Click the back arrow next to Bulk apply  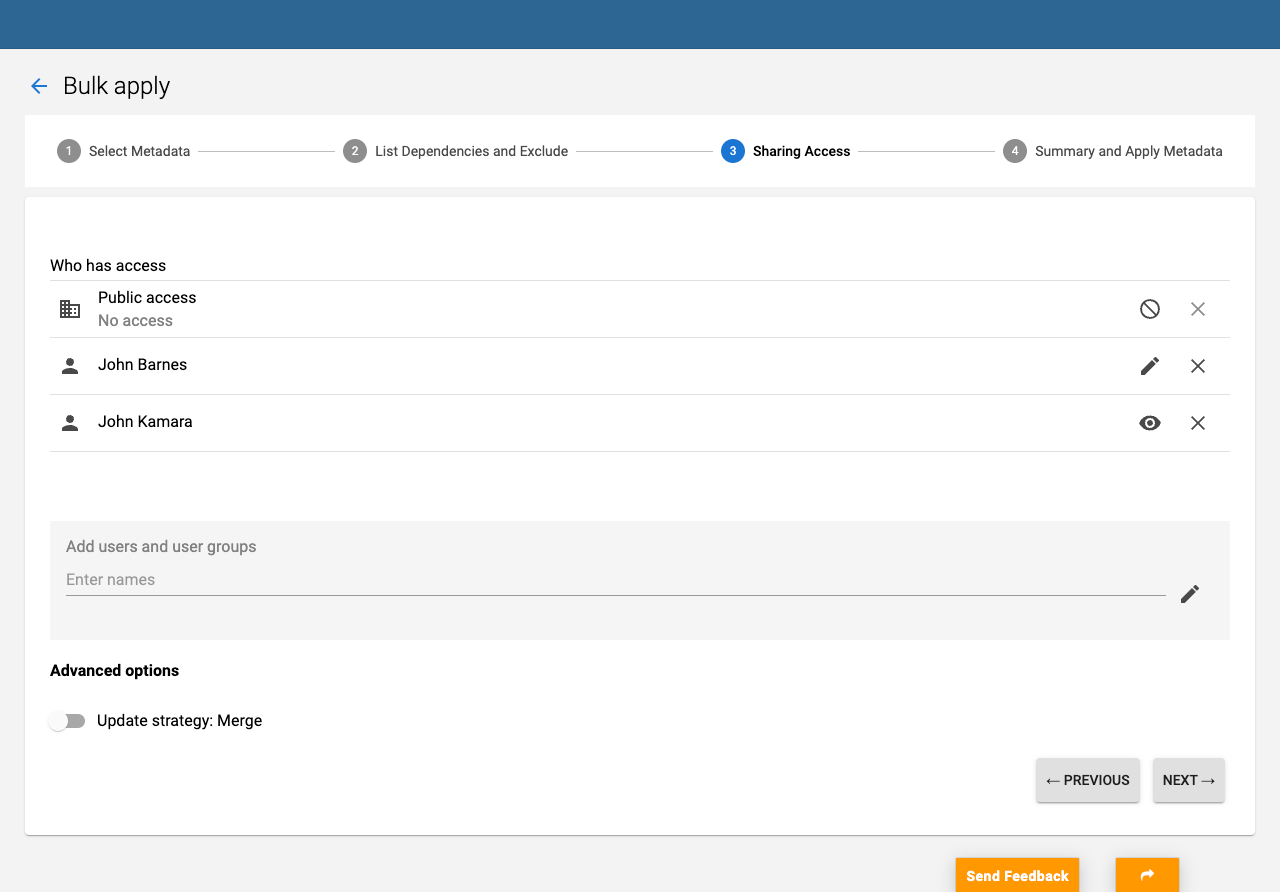pos(38,86)
